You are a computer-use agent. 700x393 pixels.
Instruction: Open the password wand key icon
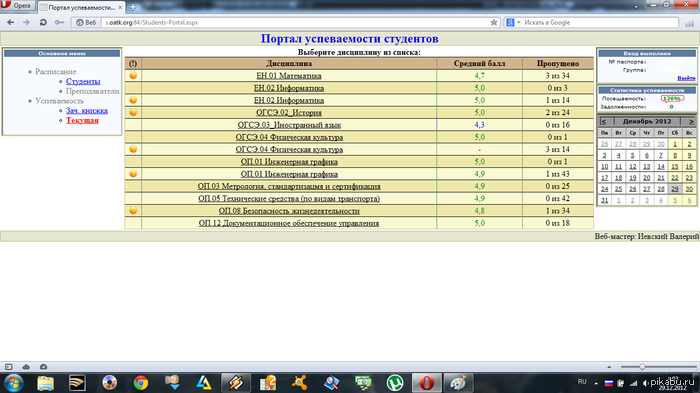tap(59, 22)
